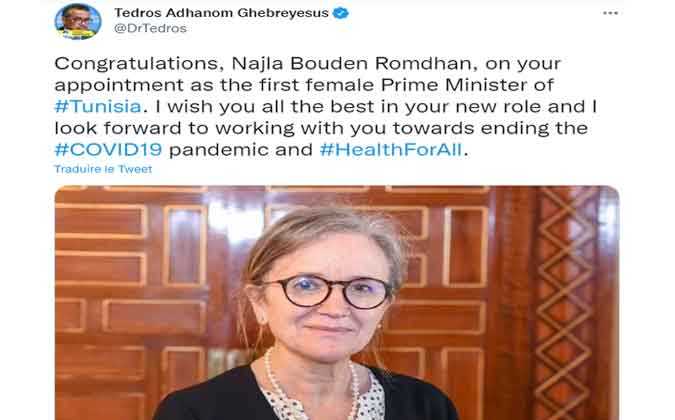Click the word Congratulations in the tweet

pos(137,65)
